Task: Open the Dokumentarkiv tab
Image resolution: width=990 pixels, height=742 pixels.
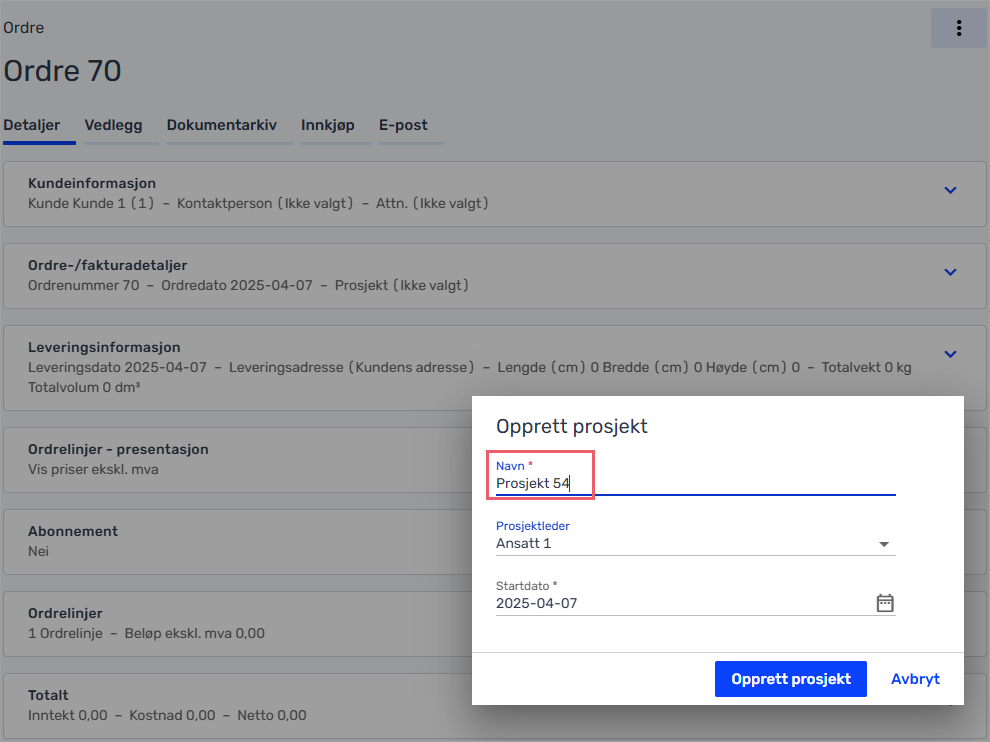Action: coord(221,126)
